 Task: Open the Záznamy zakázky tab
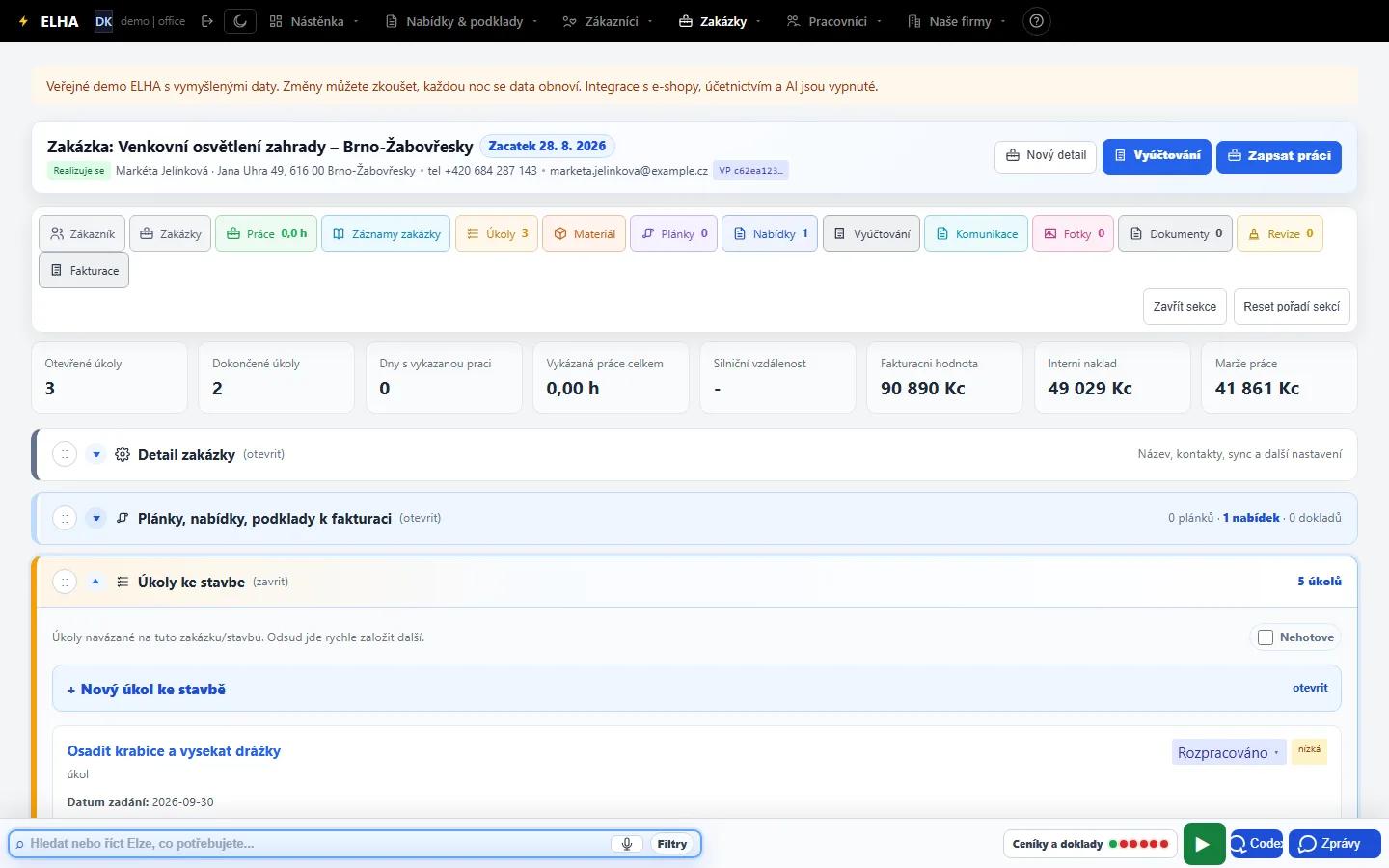pyautogui.click(x=386, y=233)
